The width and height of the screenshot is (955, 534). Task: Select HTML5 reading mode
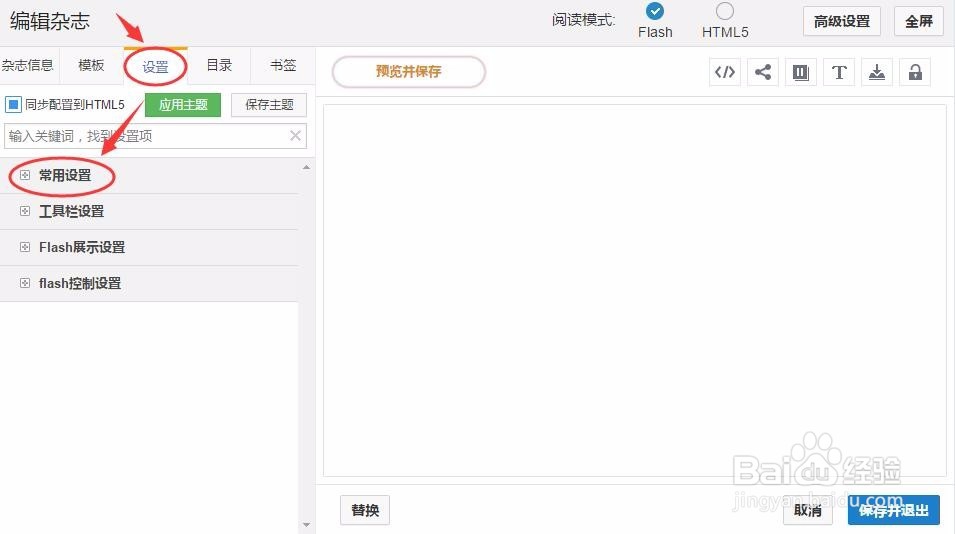[x=725, y=11]
